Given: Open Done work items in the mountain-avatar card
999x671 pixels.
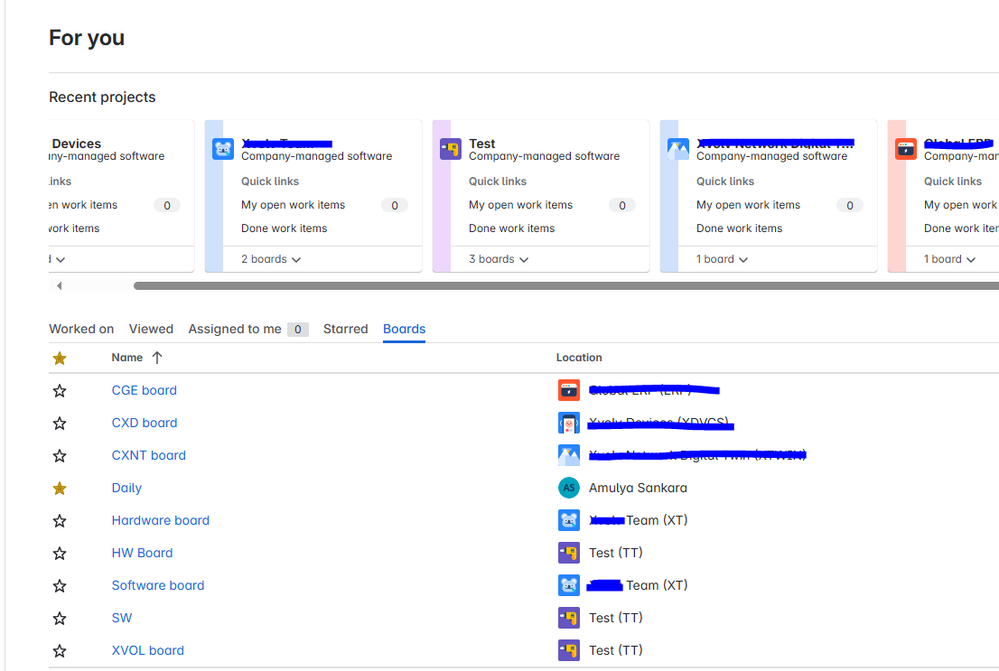Looking at the screenshot, I should click(x=739, y=228).
